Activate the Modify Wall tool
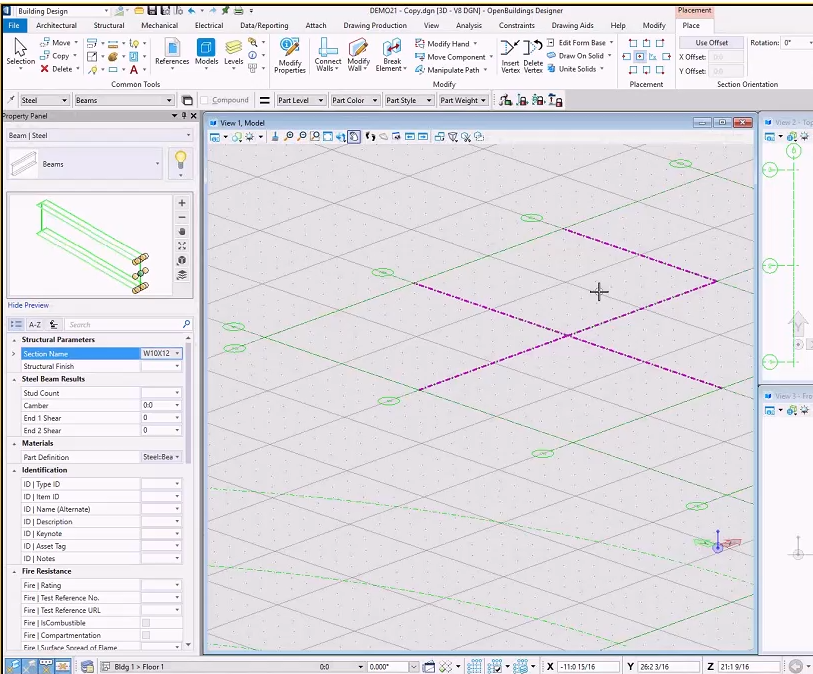The height and width of the screenshot is (674, 813). click(x=358, y=54)
